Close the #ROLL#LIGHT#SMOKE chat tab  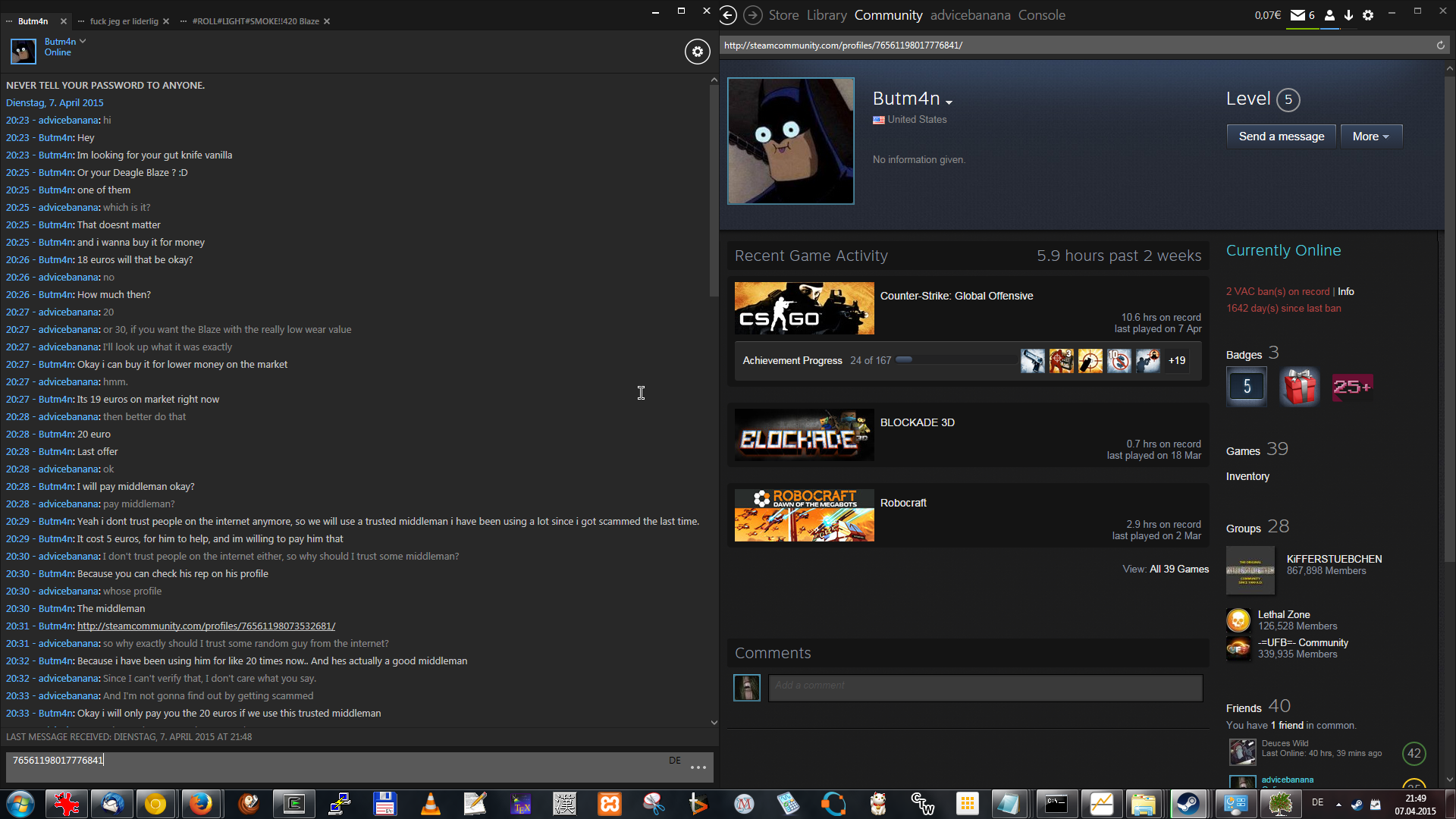tap(327, 21)
